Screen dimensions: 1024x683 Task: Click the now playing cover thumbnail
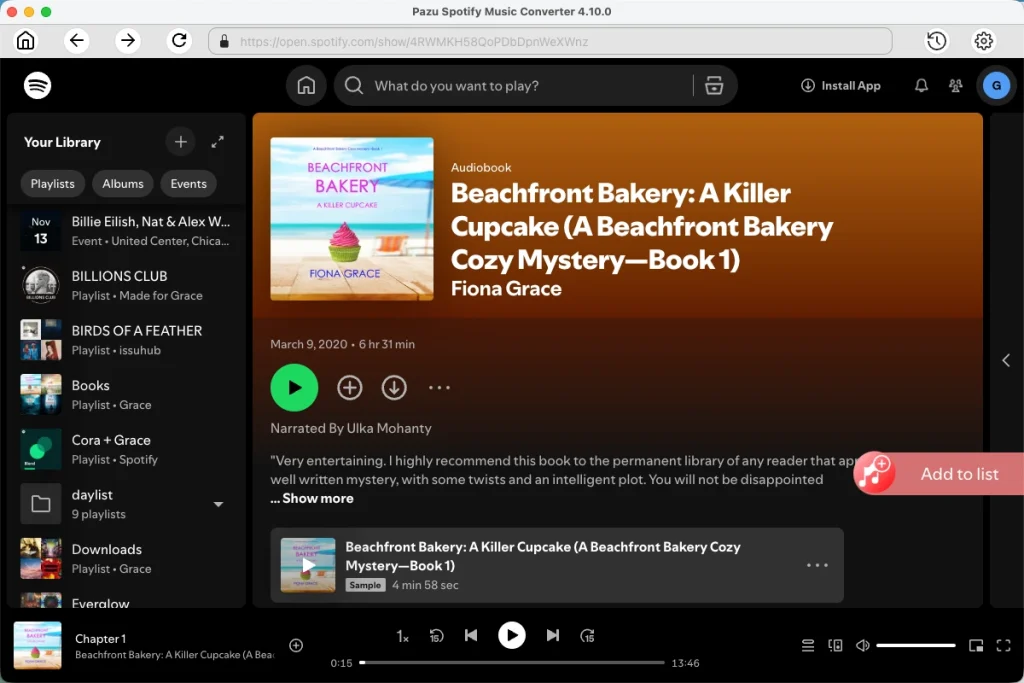click(38, 645)
